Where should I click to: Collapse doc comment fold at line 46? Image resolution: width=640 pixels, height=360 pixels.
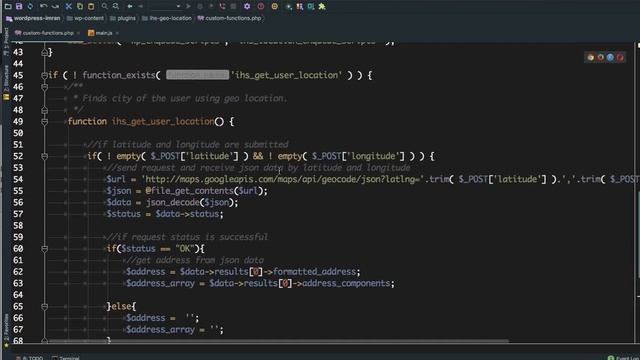click(x=44, y=87)
